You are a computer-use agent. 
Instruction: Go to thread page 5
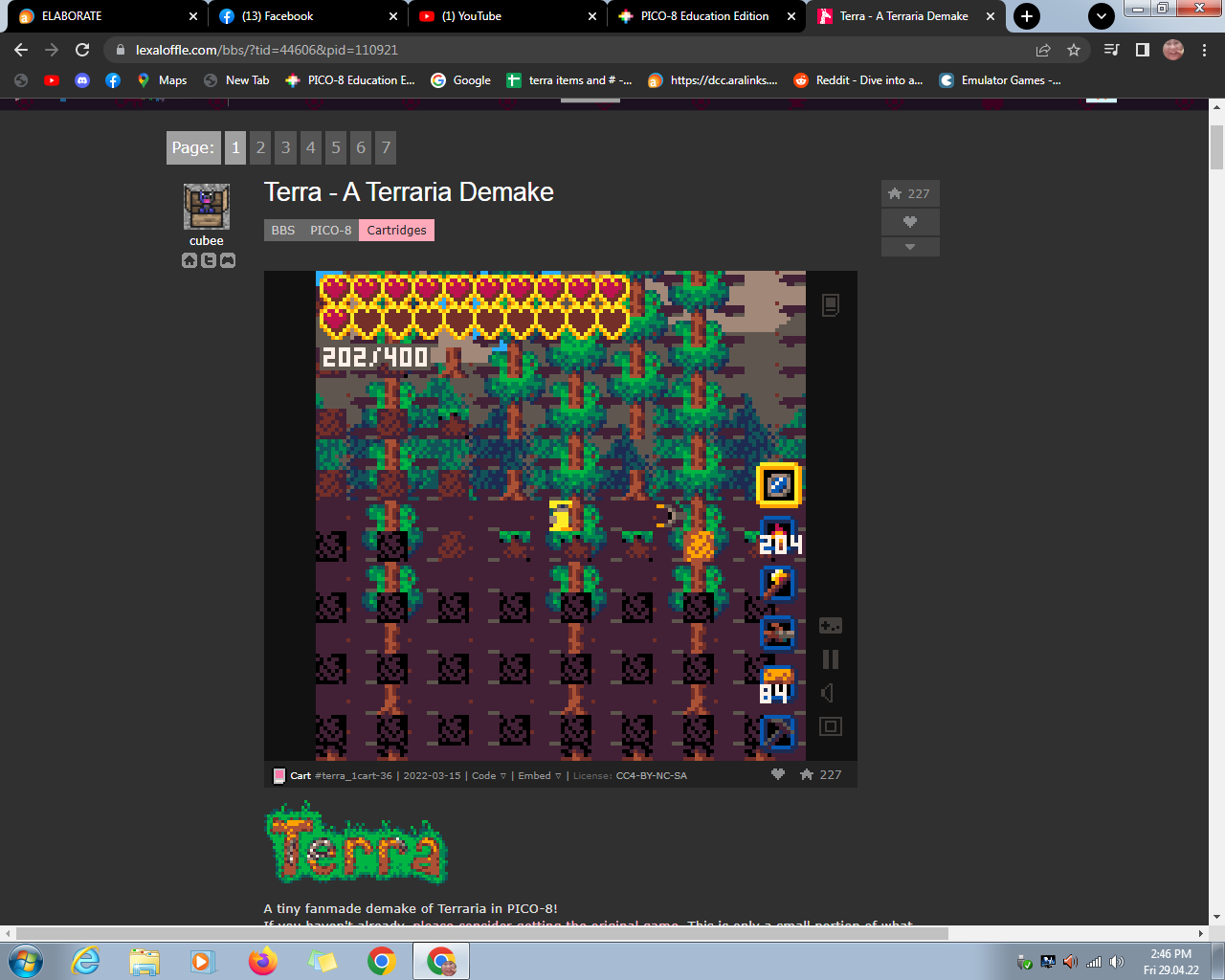tap(336, 147)
